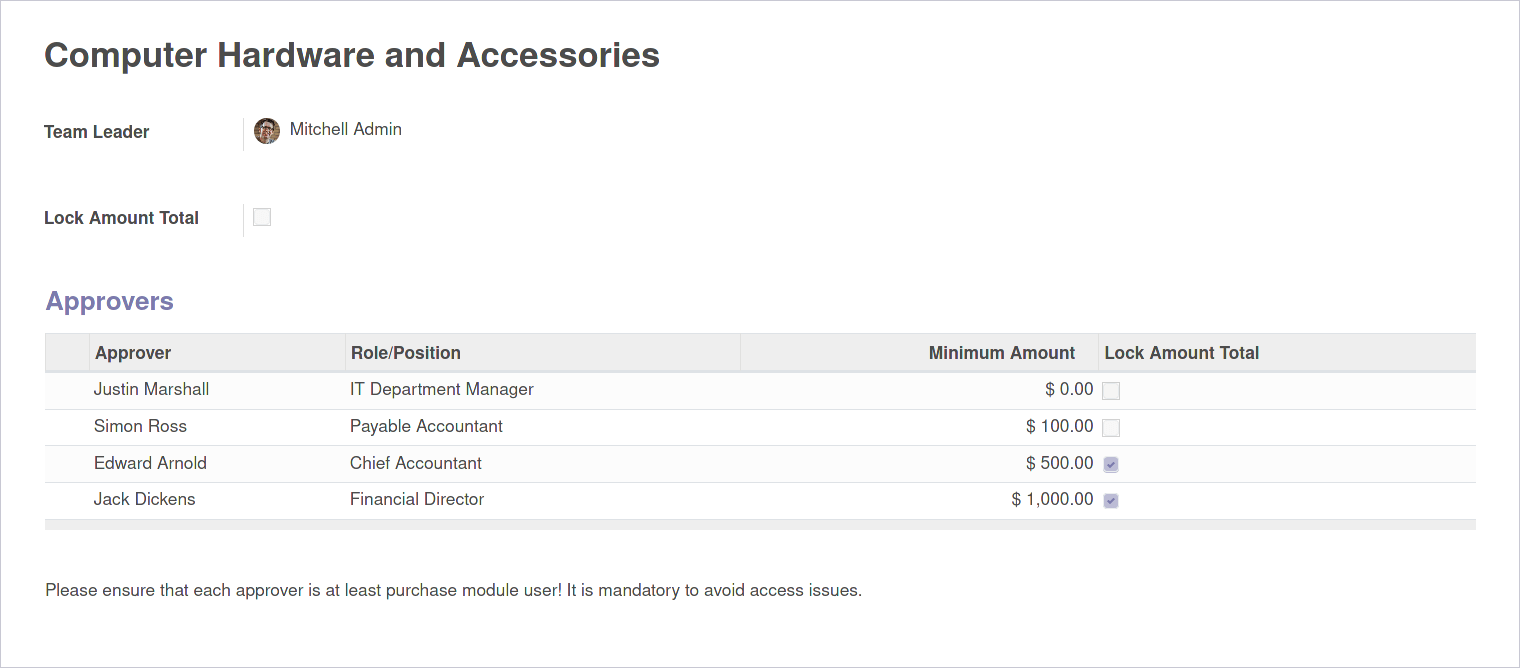Click the Computer Hardware and Accessories title

[352, 55]
